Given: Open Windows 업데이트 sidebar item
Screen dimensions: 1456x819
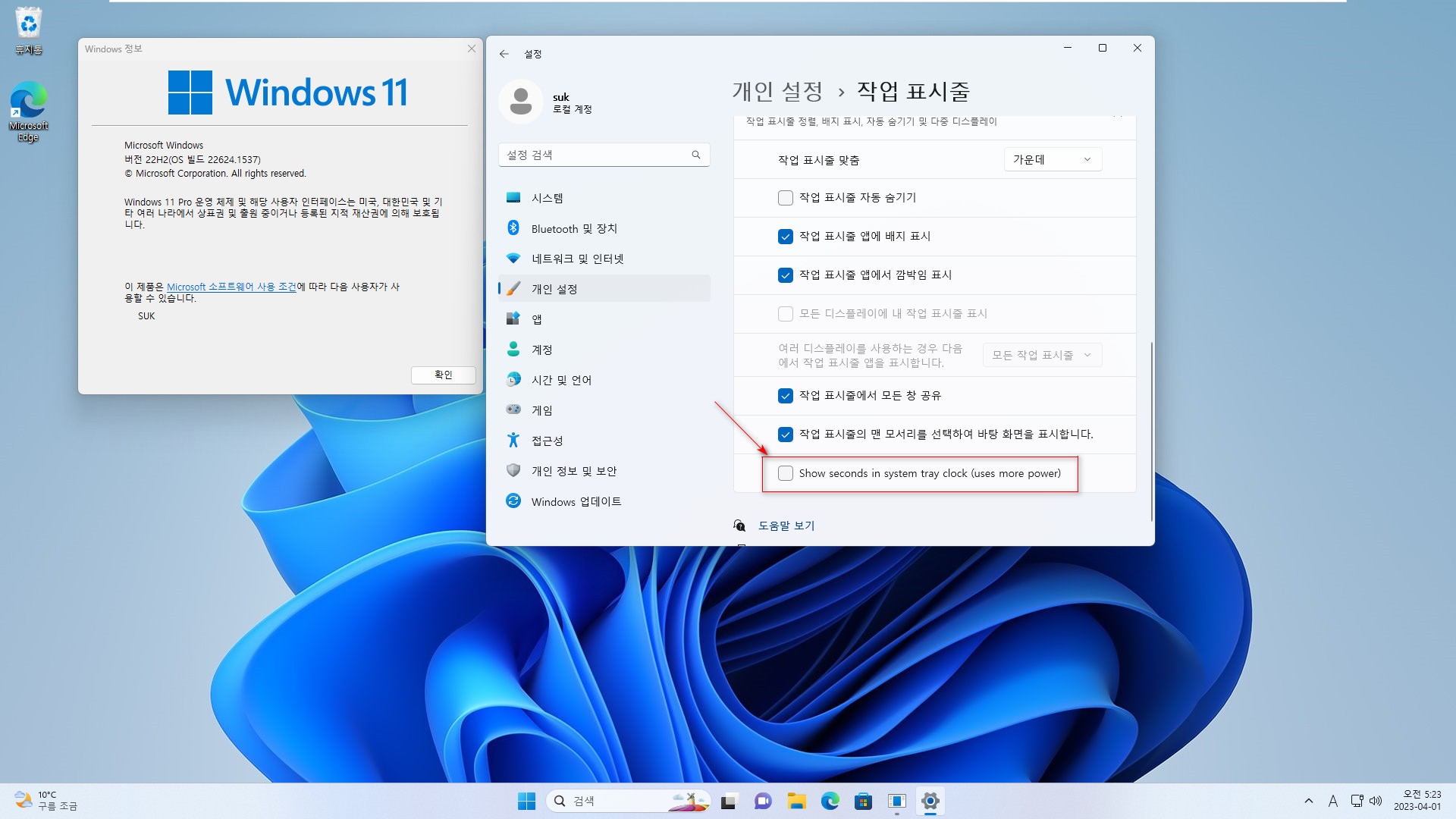Looking at the screenshot, I should pos(604,501).
